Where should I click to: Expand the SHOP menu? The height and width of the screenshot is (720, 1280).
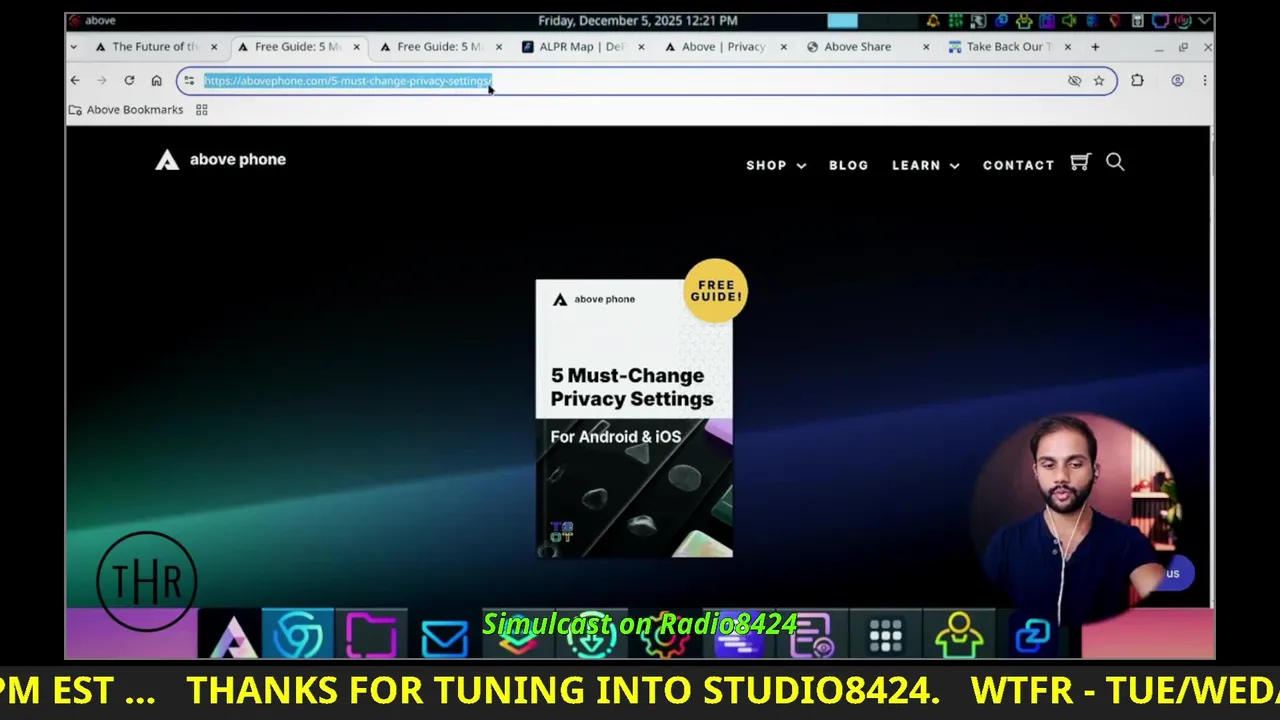point(776,165)
